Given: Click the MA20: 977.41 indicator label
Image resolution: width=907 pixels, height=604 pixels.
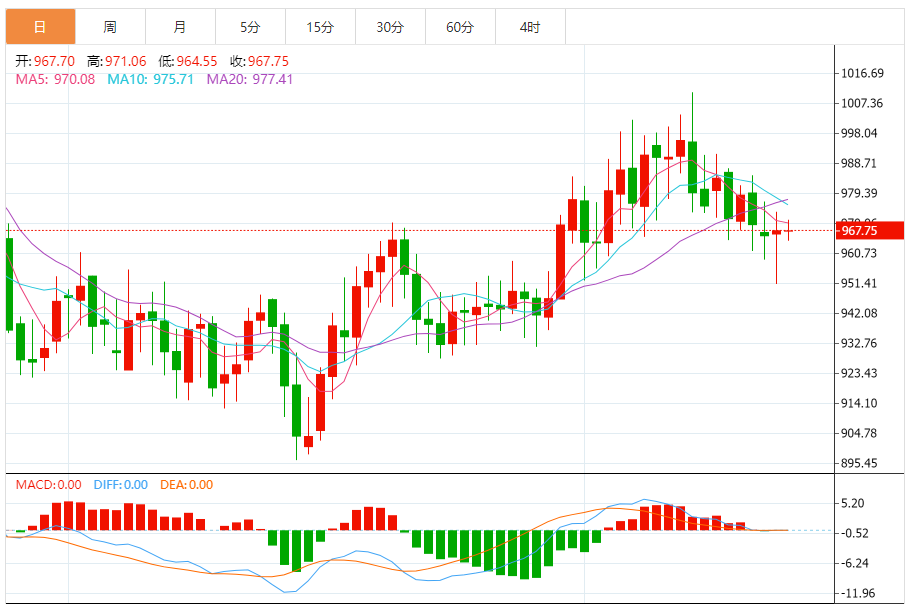Looking at the screenshot, I should (x=250, y=79).
